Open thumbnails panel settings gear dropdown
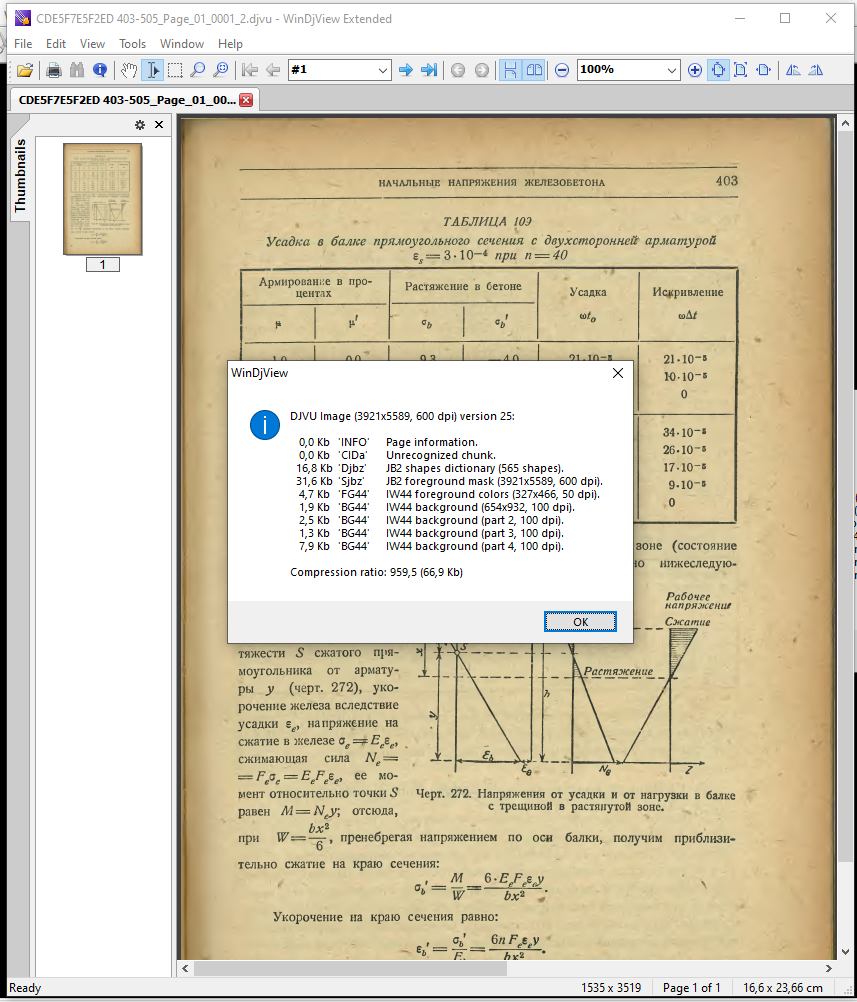This screenshot has height=1002, width=857. click(x=141, y=125)
